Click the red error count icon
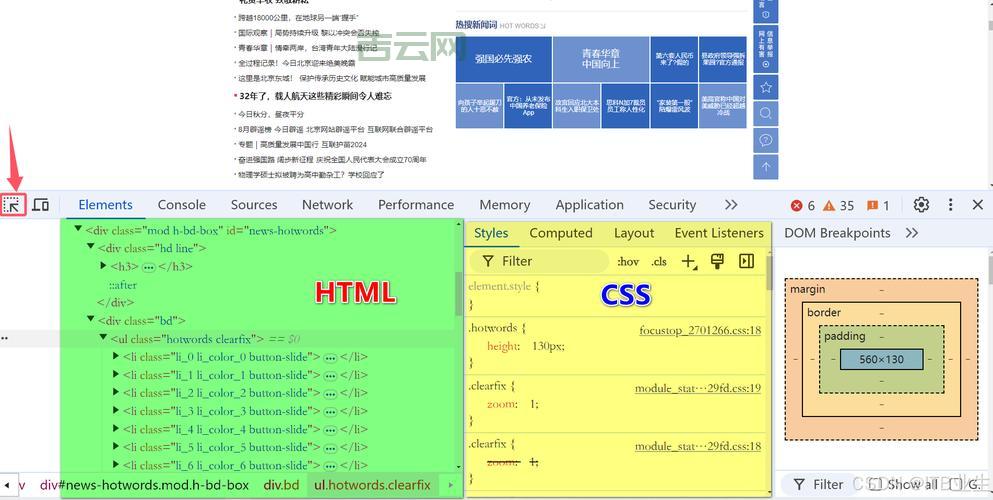This screenshot has width=993, height=500. (x=797, y=206)
